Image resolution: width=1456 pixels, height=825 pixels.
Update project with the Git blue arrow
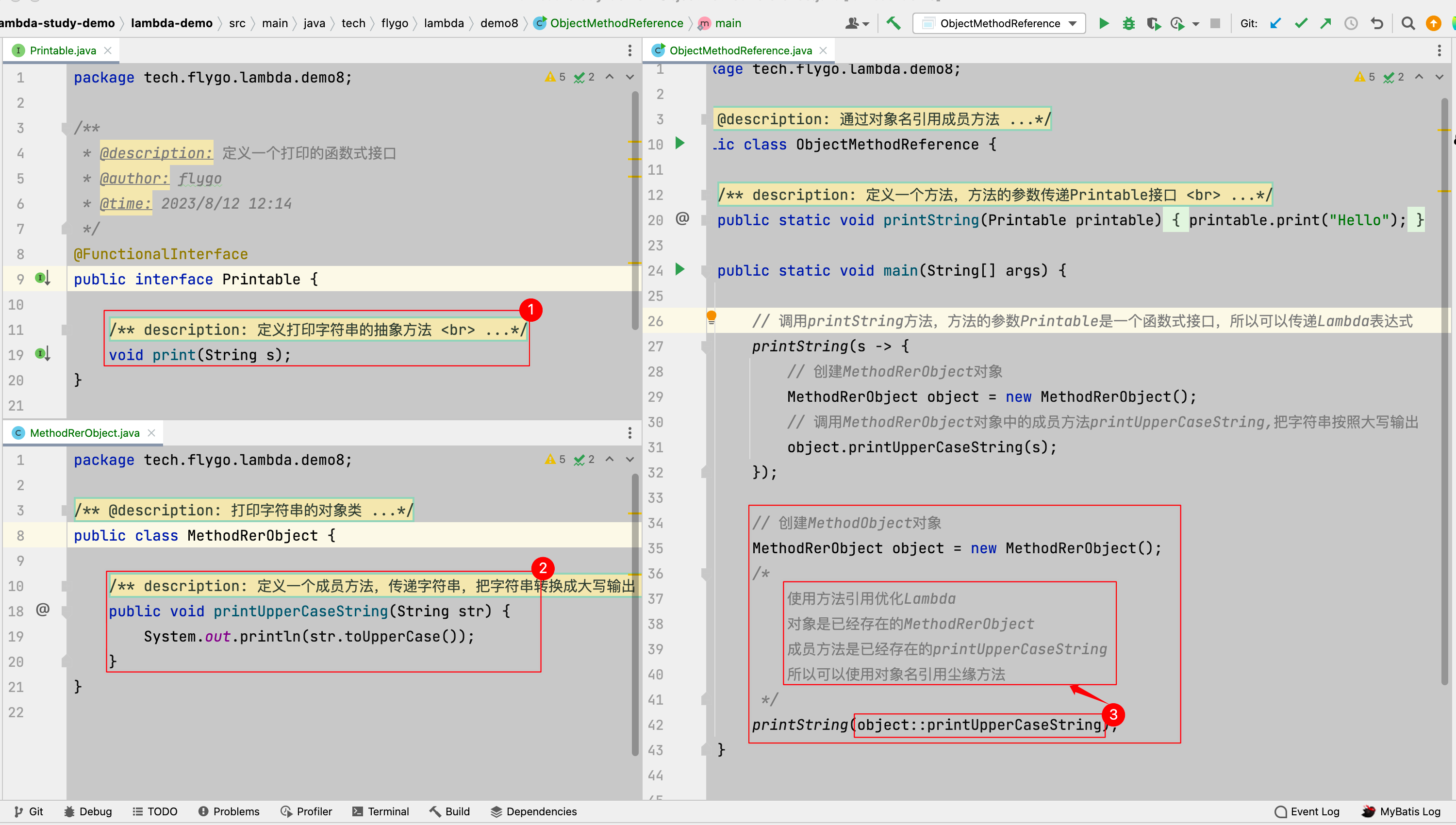pos(1275,23)
